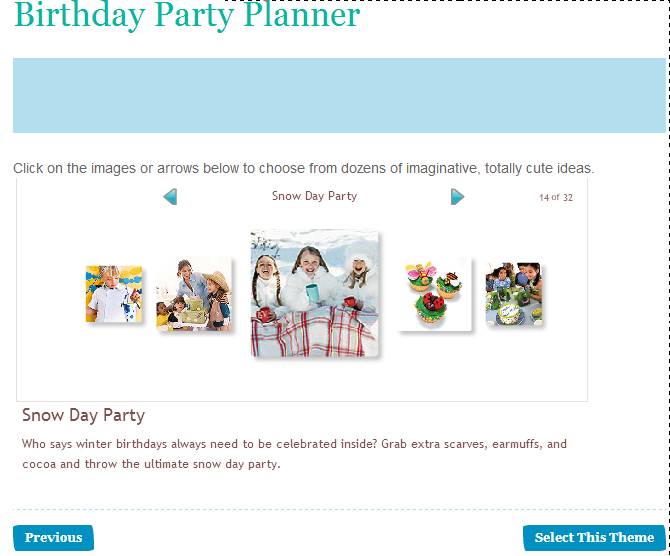The height and width of the screenshot is (556, 670).
Task: Click the 14 of 32 counter
Action: tap(555, 197)
